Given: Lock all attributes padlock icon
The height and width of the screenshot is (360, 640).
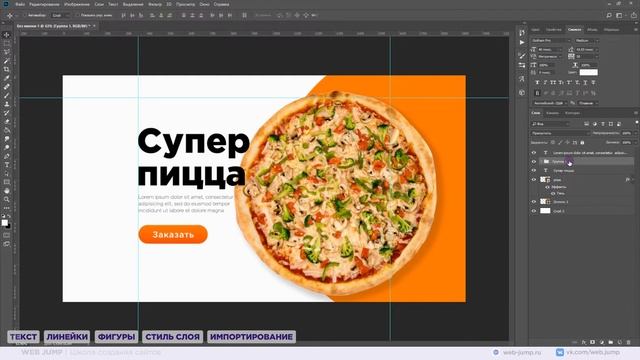Looking at the screenshot, I should point(582,142).
